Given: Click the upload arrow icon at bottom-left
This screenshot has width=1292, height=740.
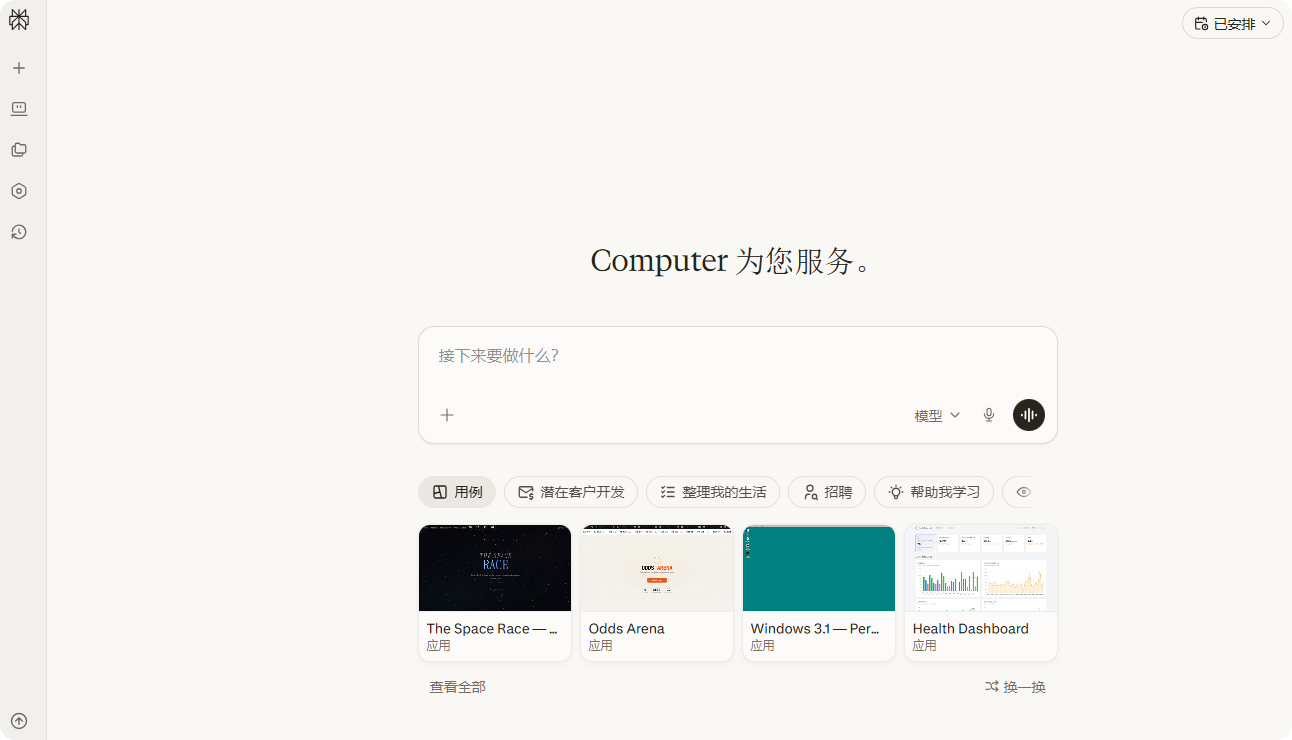Looking at the screenshot, I should [x=19, y=721].
